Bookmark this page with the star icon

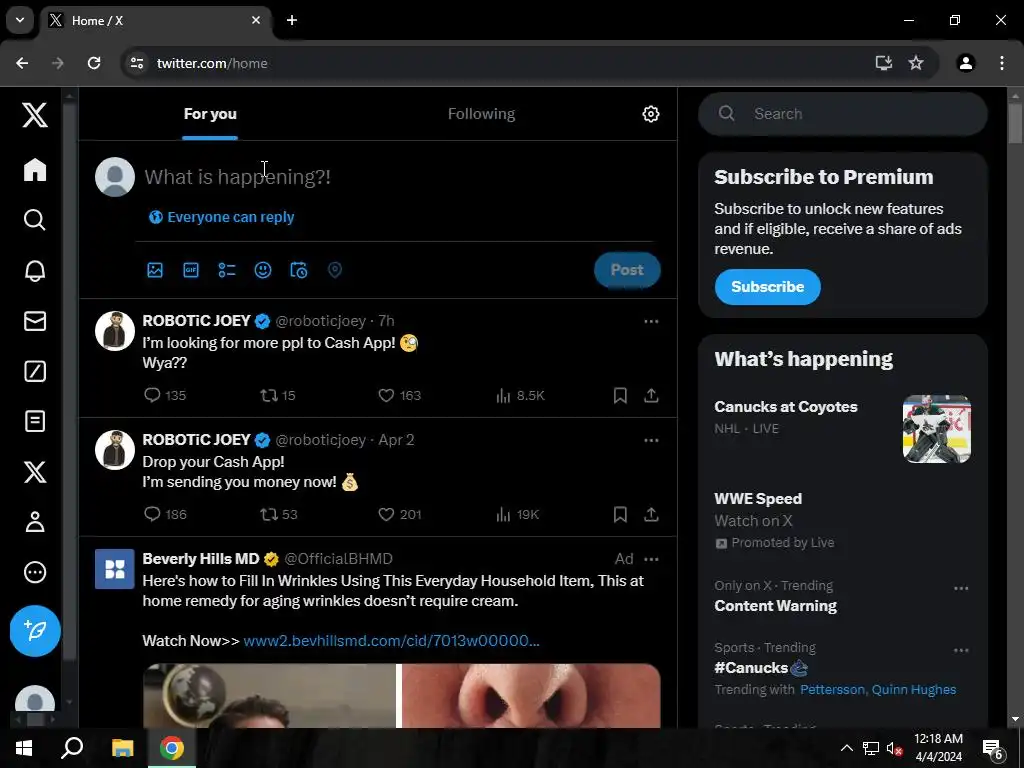(x=916, y=63)
